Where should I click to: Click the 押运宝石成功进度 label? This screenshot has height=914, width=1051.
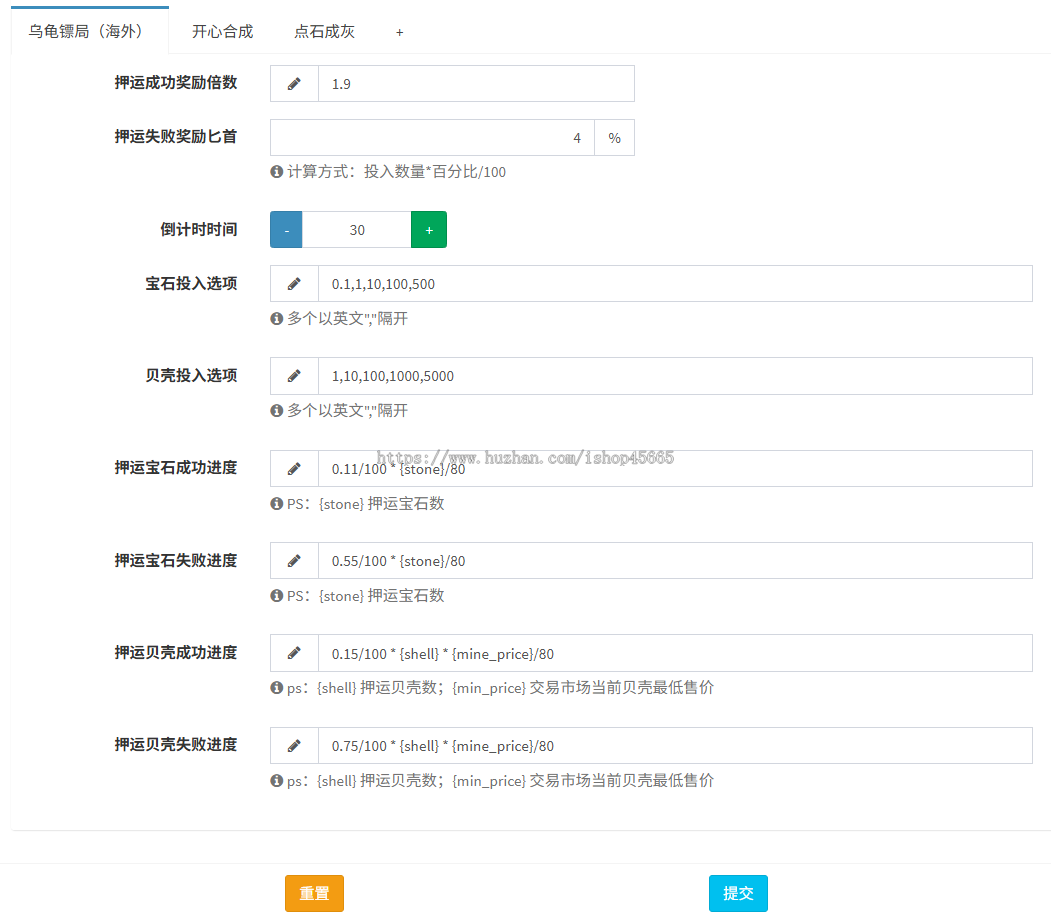click(176, 468)
